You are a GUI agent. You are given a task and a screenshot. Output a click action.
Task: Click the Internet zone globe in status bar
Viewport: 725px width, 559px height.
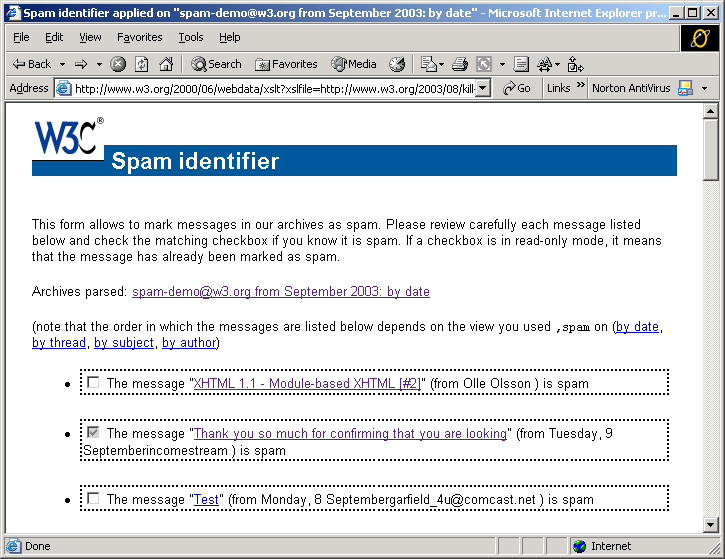[579, 546]
